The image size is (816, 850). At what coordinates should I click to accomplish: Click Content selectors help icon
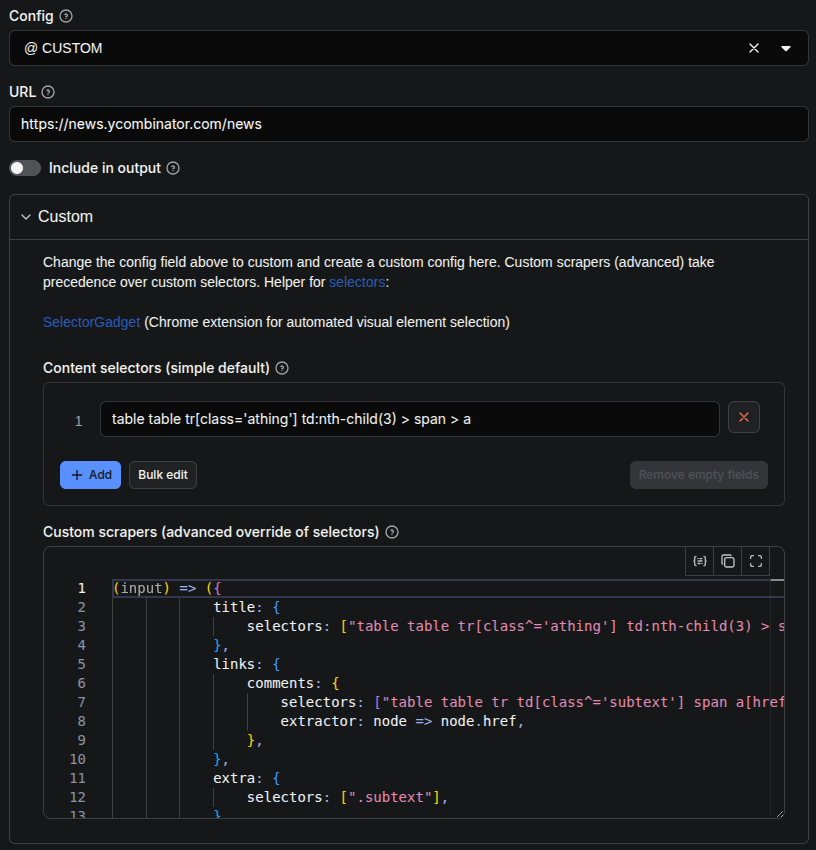coord(282,368)
